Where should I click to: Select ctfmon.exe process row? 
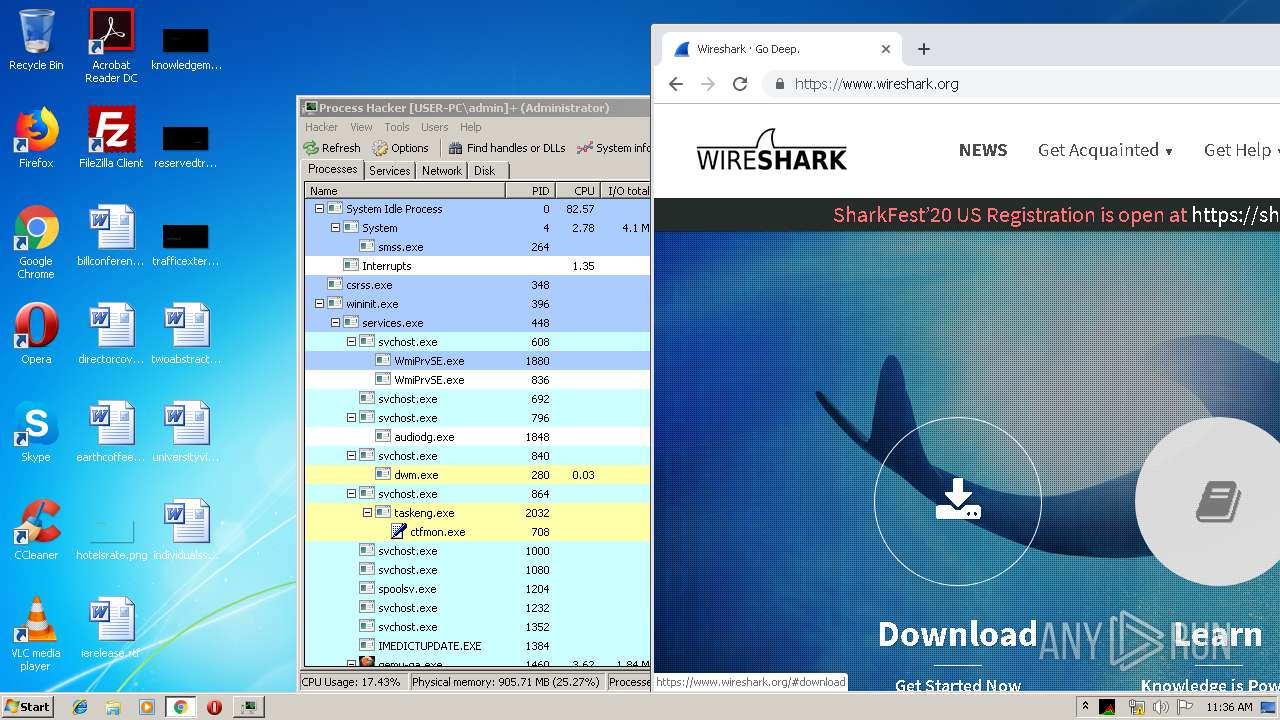coord(477,532)
